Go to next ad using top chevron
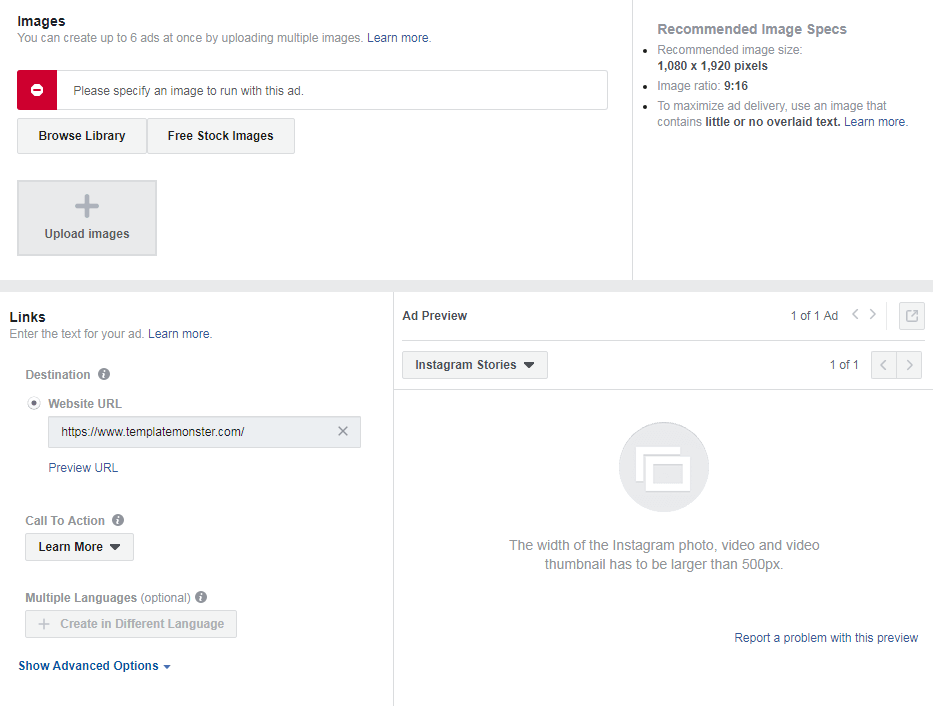 click(x=873, y=315)
